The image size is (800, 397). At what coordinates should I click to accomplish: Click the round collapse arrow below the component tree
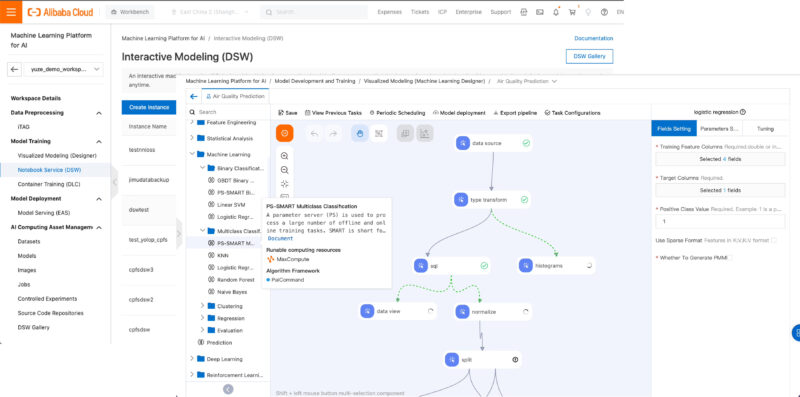[x=228, y=389]
